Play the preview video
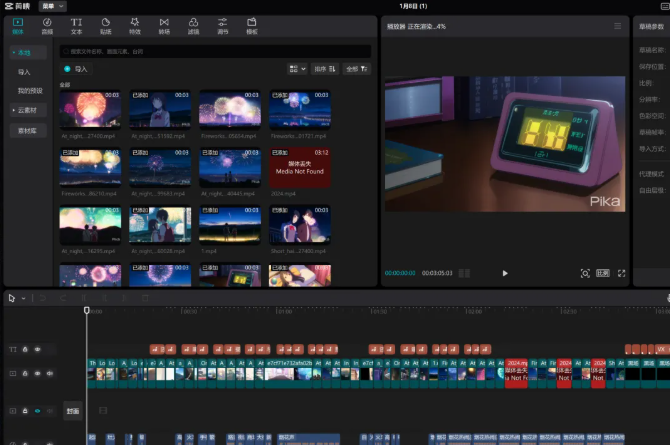 505,273
